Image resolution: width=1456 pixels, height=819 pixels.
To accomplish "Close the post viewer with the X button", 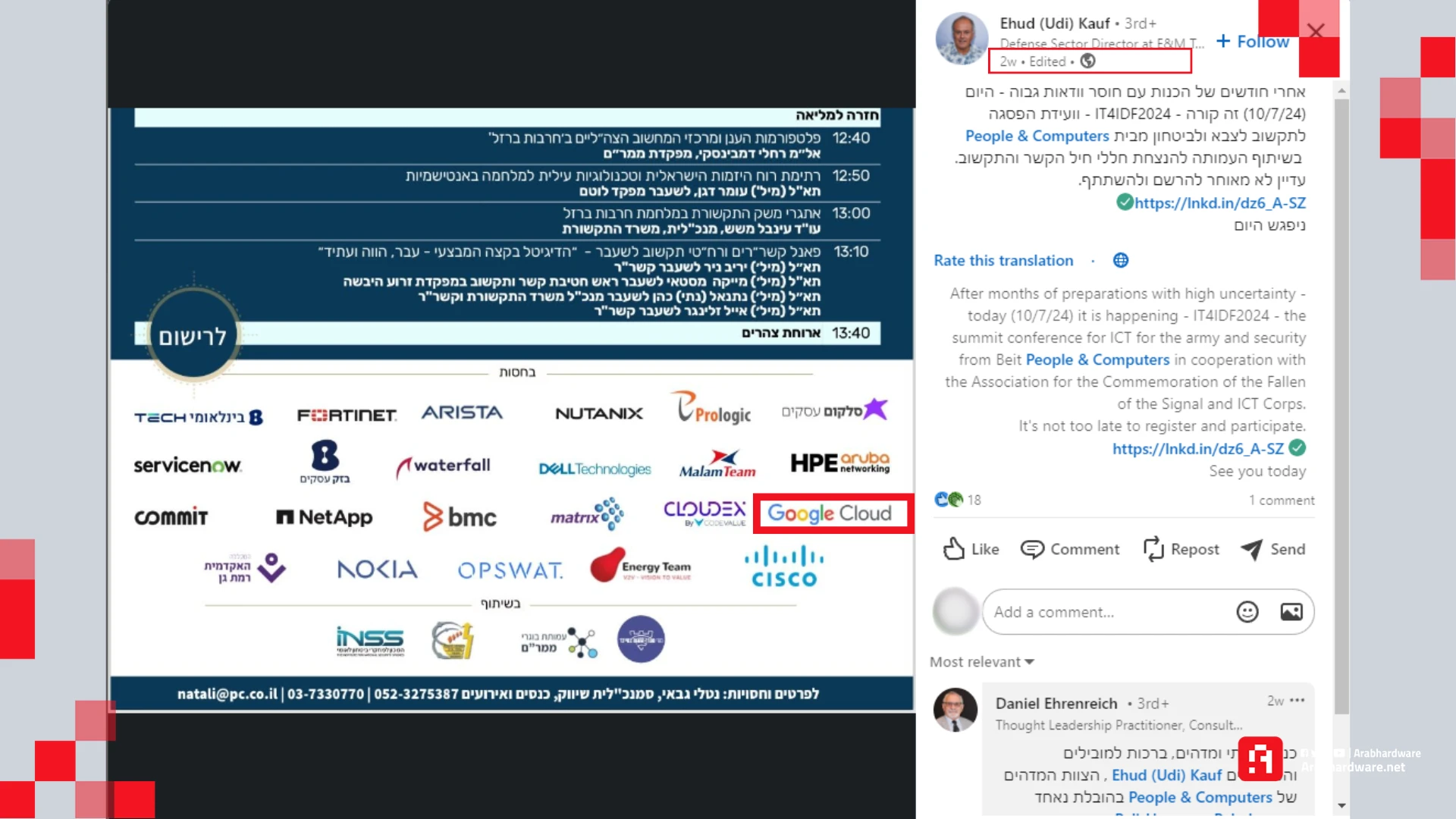I will click(1316, 31).
